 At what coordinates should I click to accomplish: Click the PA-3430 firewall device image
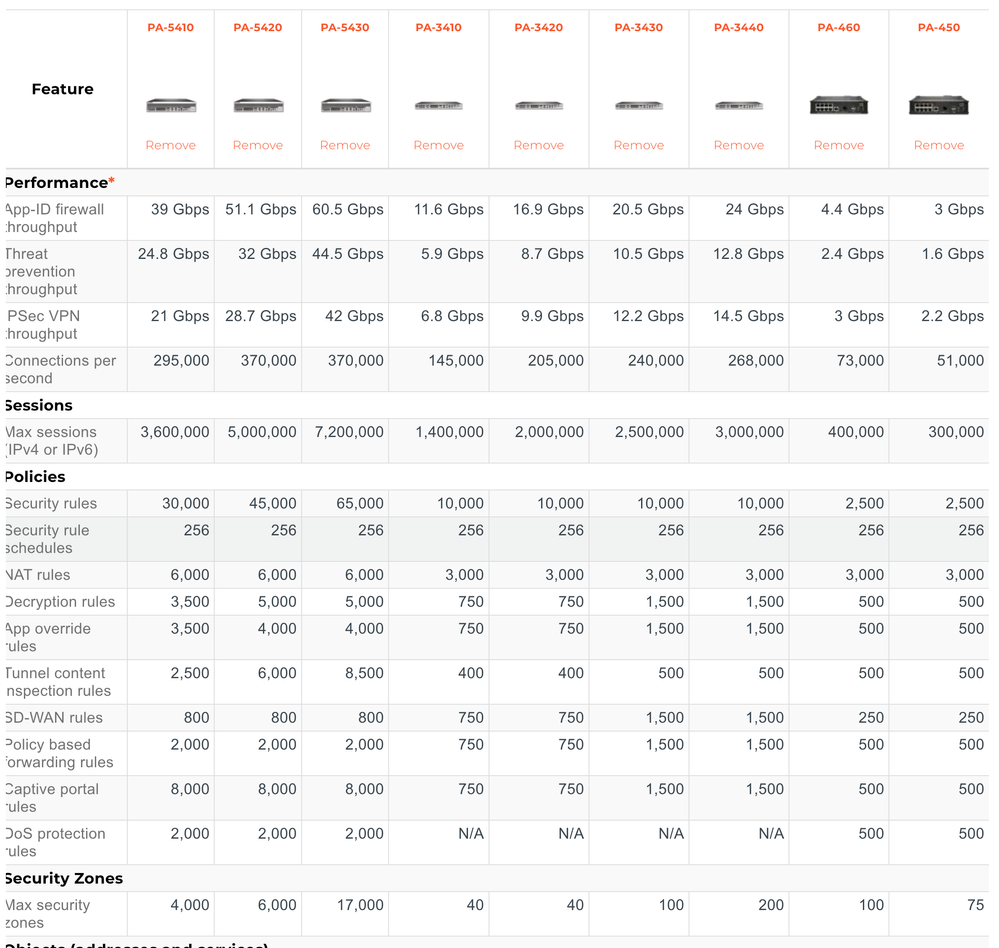pos(639,105)
